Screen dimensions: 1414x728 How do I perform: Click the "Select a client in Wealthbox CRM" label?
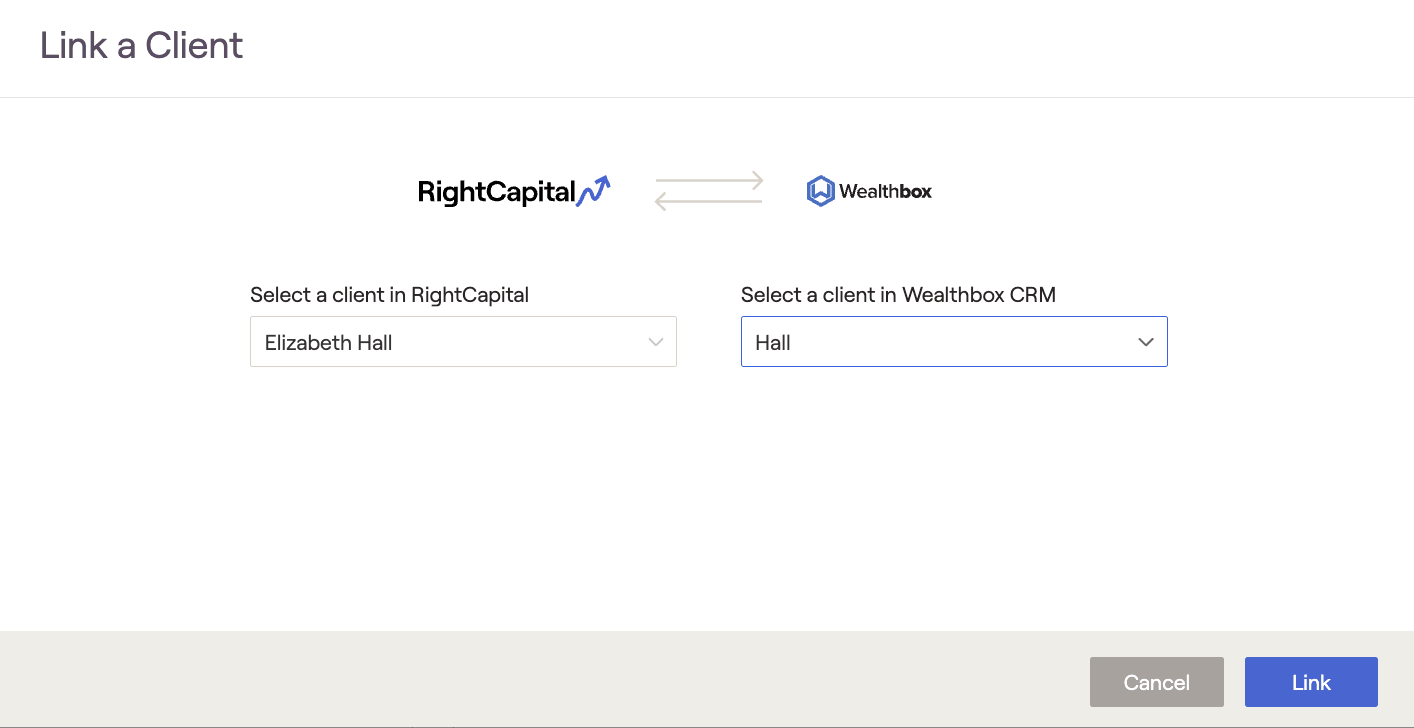[x=898, y=295]
